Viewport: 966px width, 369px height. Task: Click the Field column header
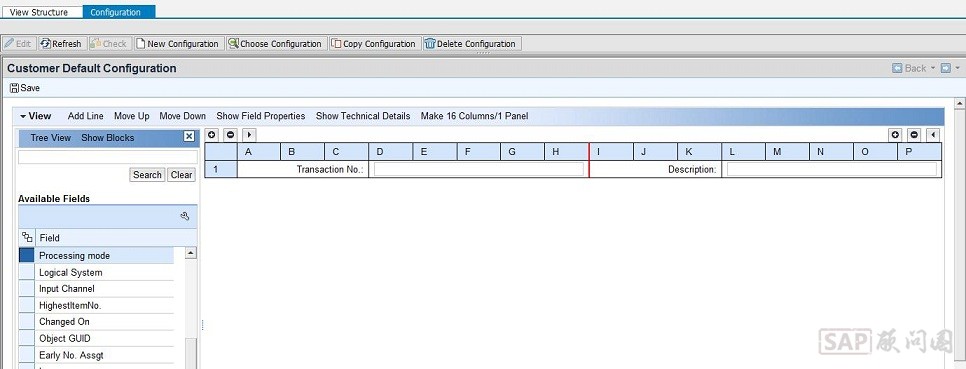point(116,238)
